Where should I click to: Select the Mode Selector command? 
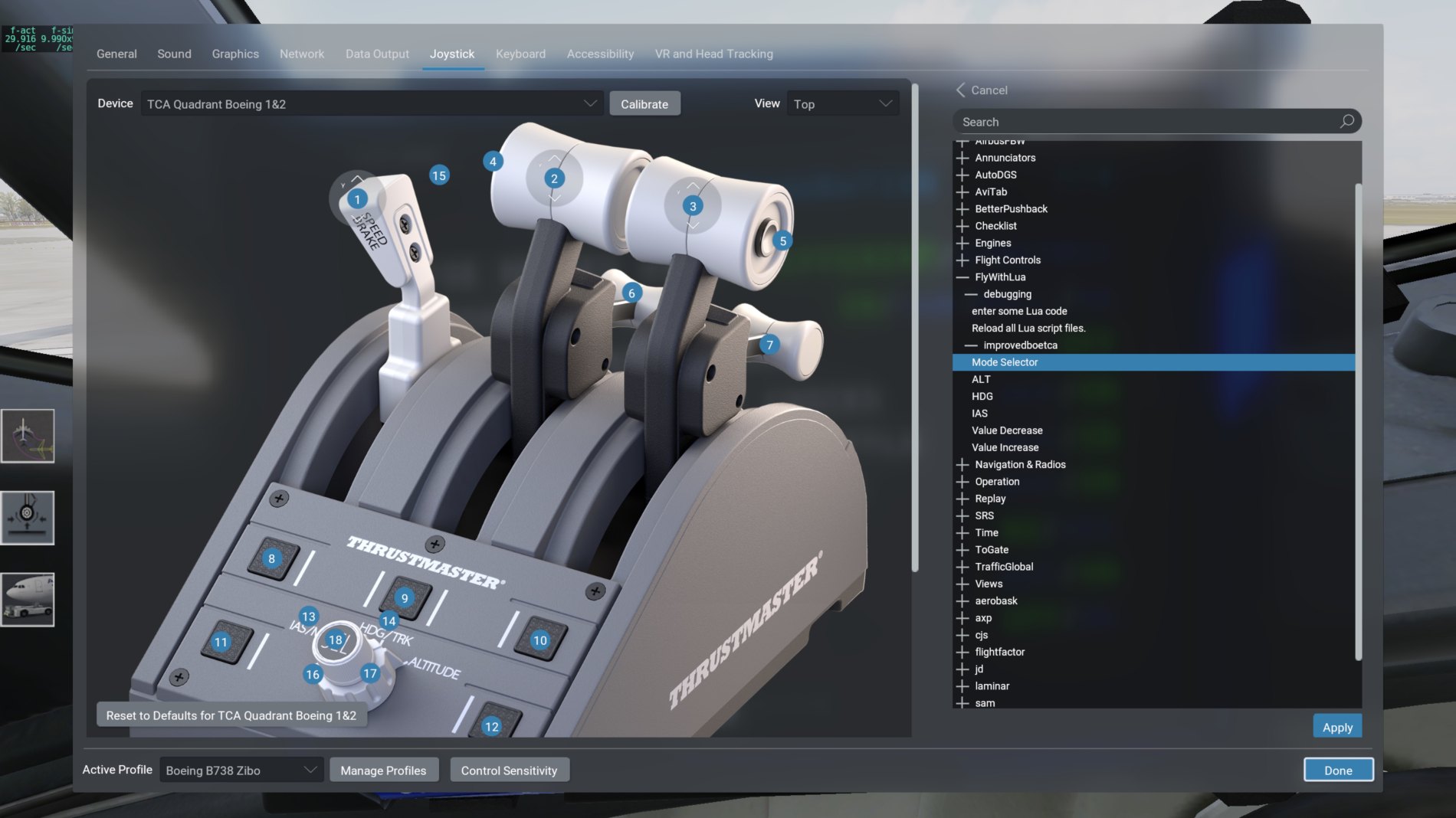pos(1153,362)
